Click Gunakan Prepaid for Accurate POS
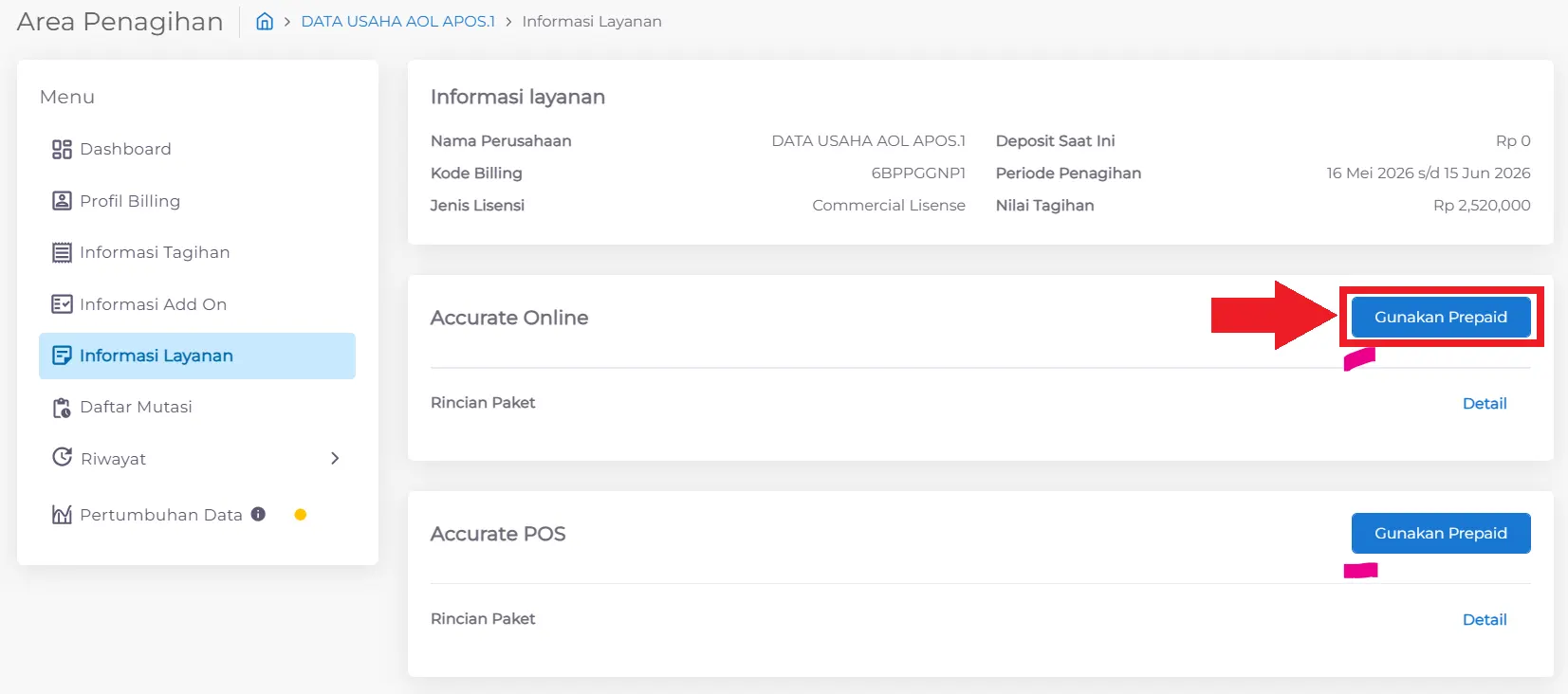 pyautogui.click(x=1441, y=533)
